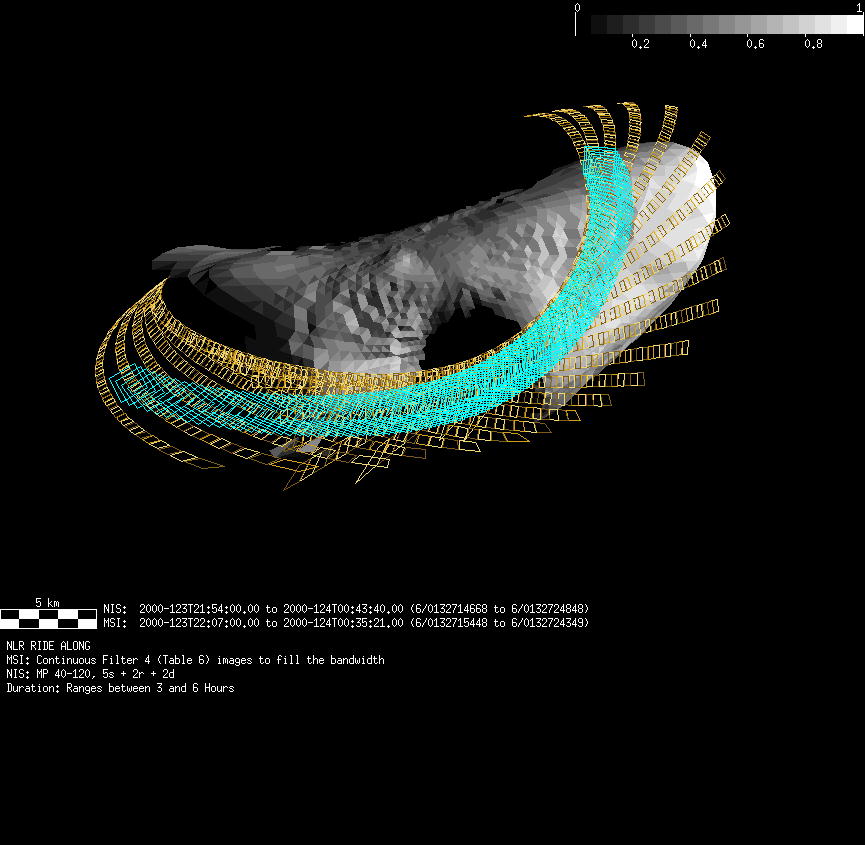Click the '5 km' scale label
This screenshot has height=845, width=865.
click(x=47, y=602)
